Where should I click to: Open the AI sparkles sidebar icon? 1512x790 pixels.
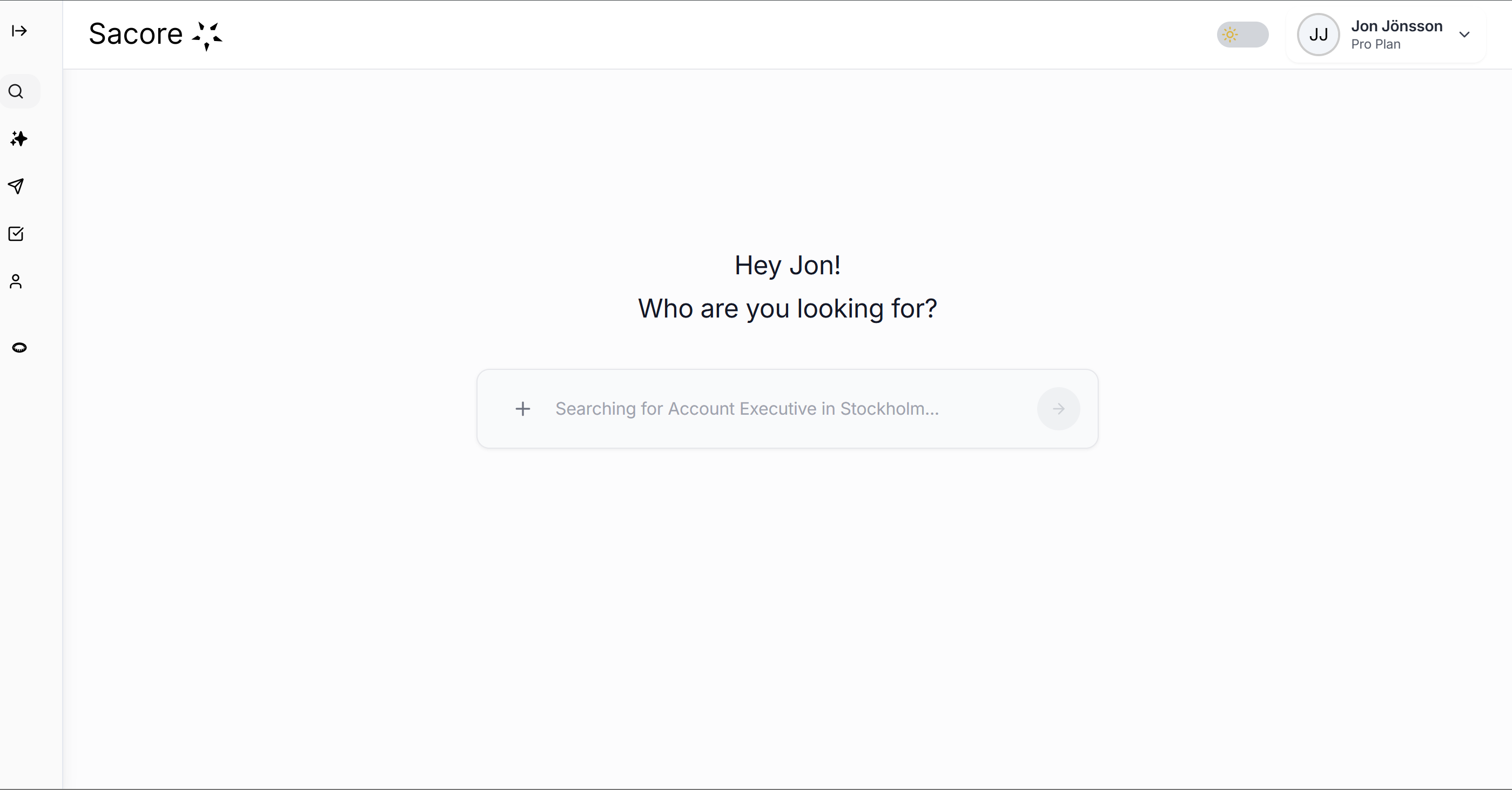[x=19, y=139]
